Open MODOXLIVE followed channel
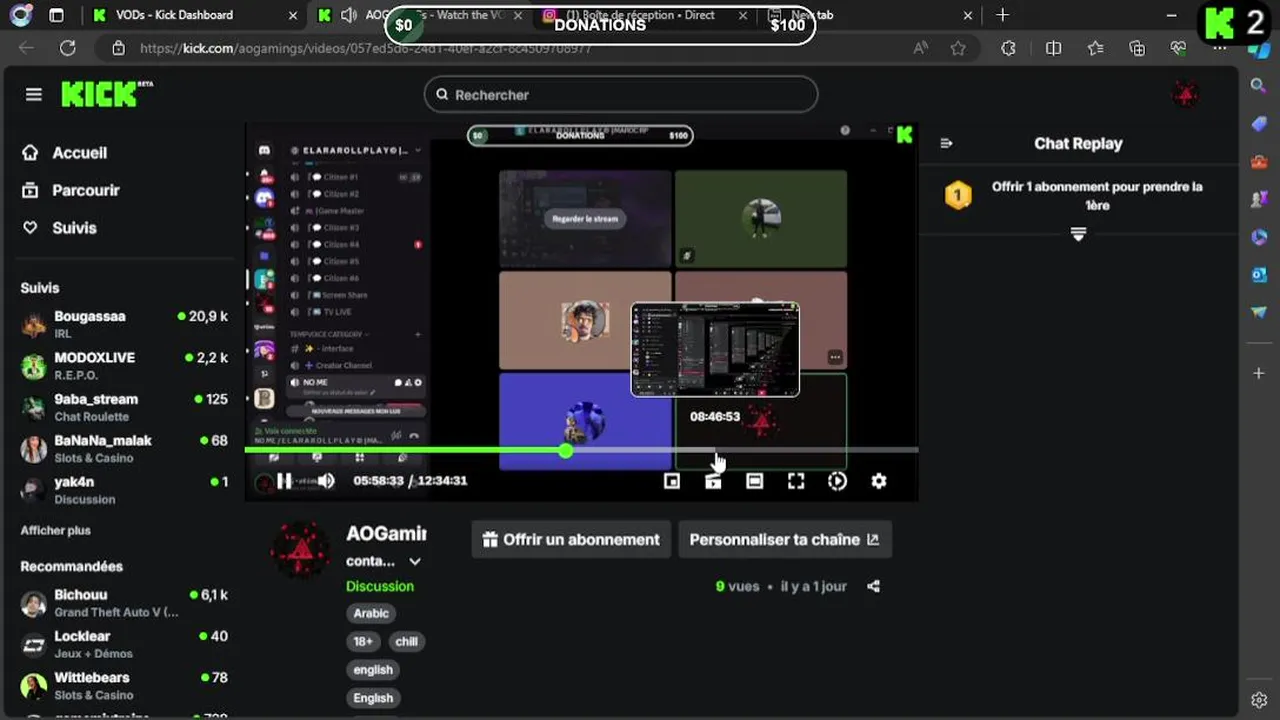Screen dimensions: 1280x720 (124, 365)
